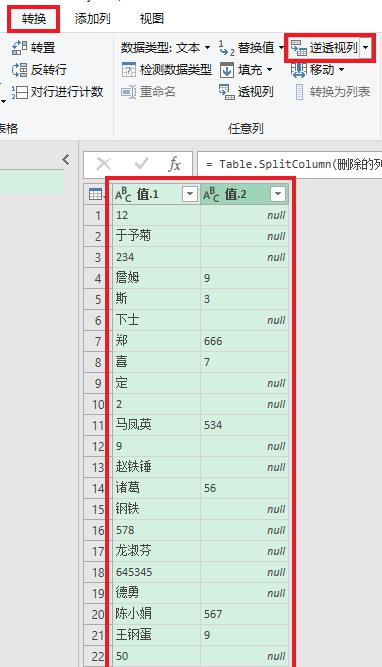
Task: Select the cell containing 钢铁
Action: (156, 509)
